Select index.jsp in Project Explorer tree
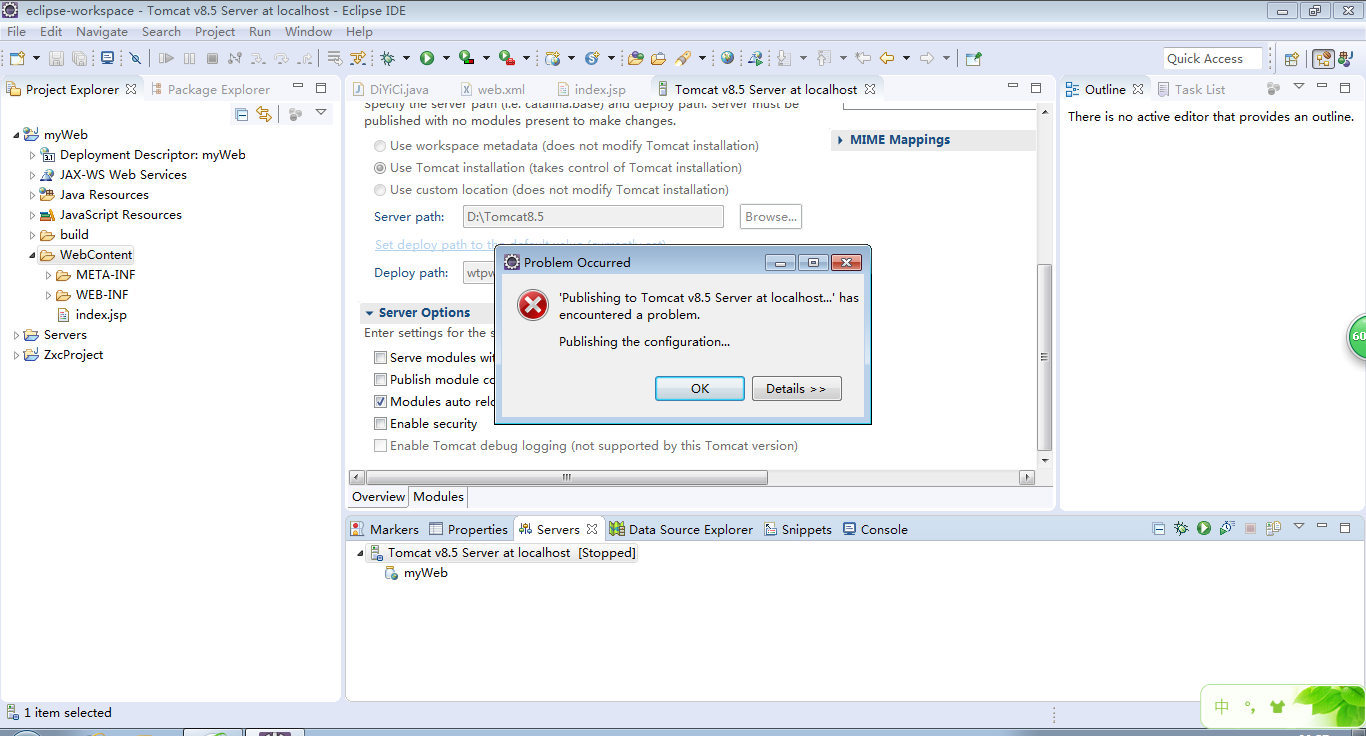The image size is (1366, 736). coord(100,315)
